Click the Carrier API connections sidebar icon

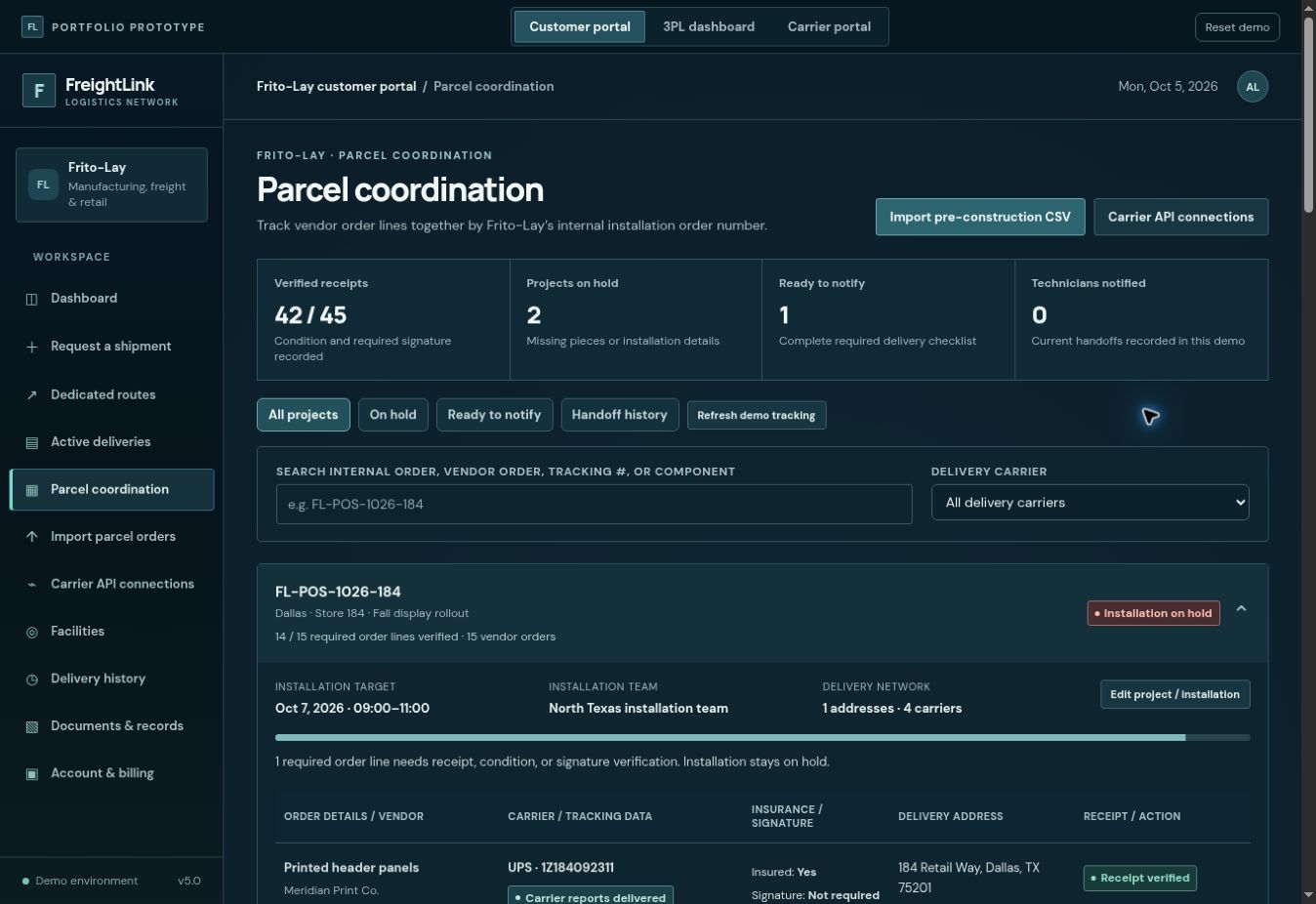[32, 585]
